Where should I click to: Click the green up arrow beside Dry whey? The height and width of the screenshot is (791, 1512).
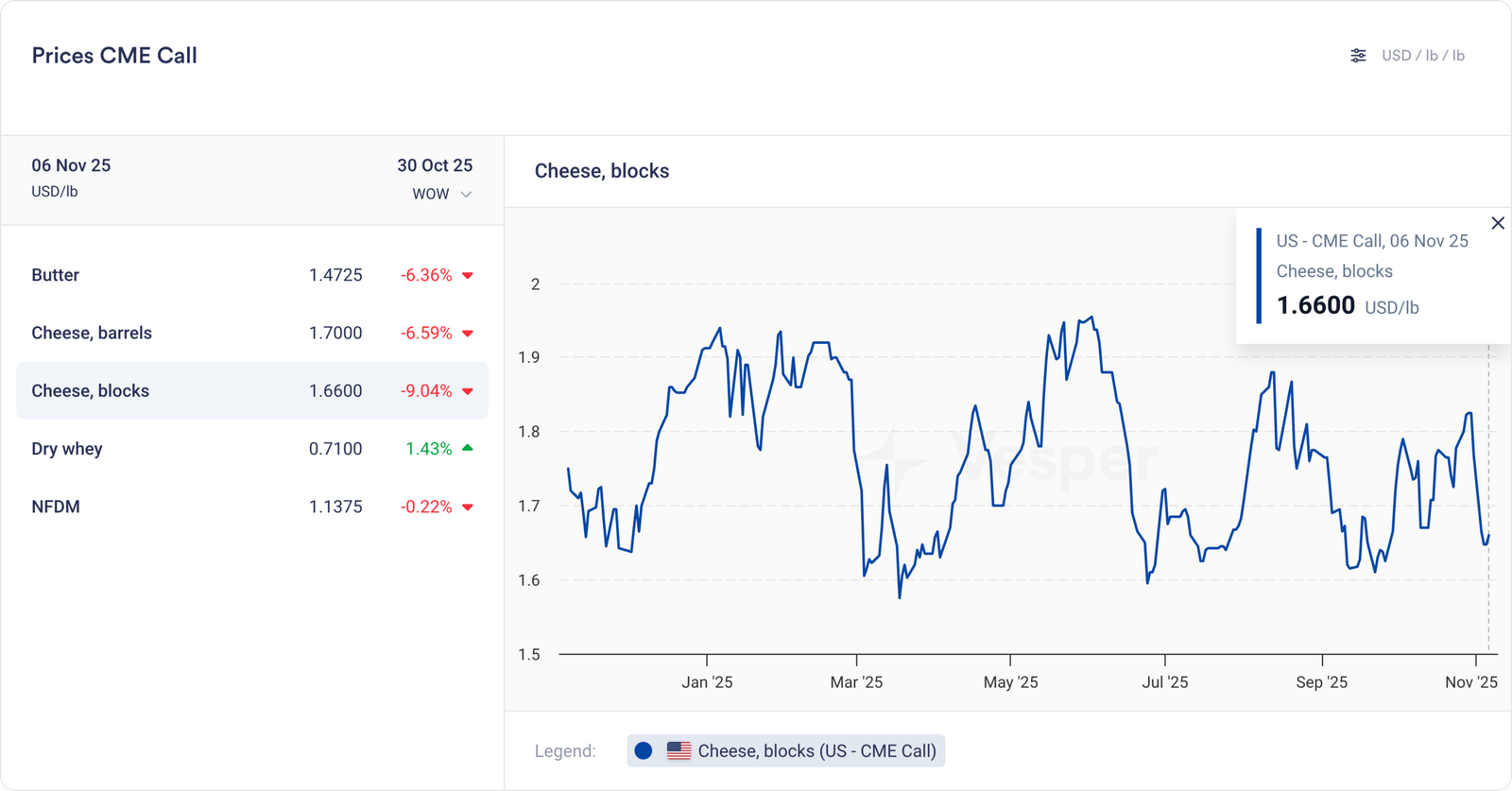[467, 448]
